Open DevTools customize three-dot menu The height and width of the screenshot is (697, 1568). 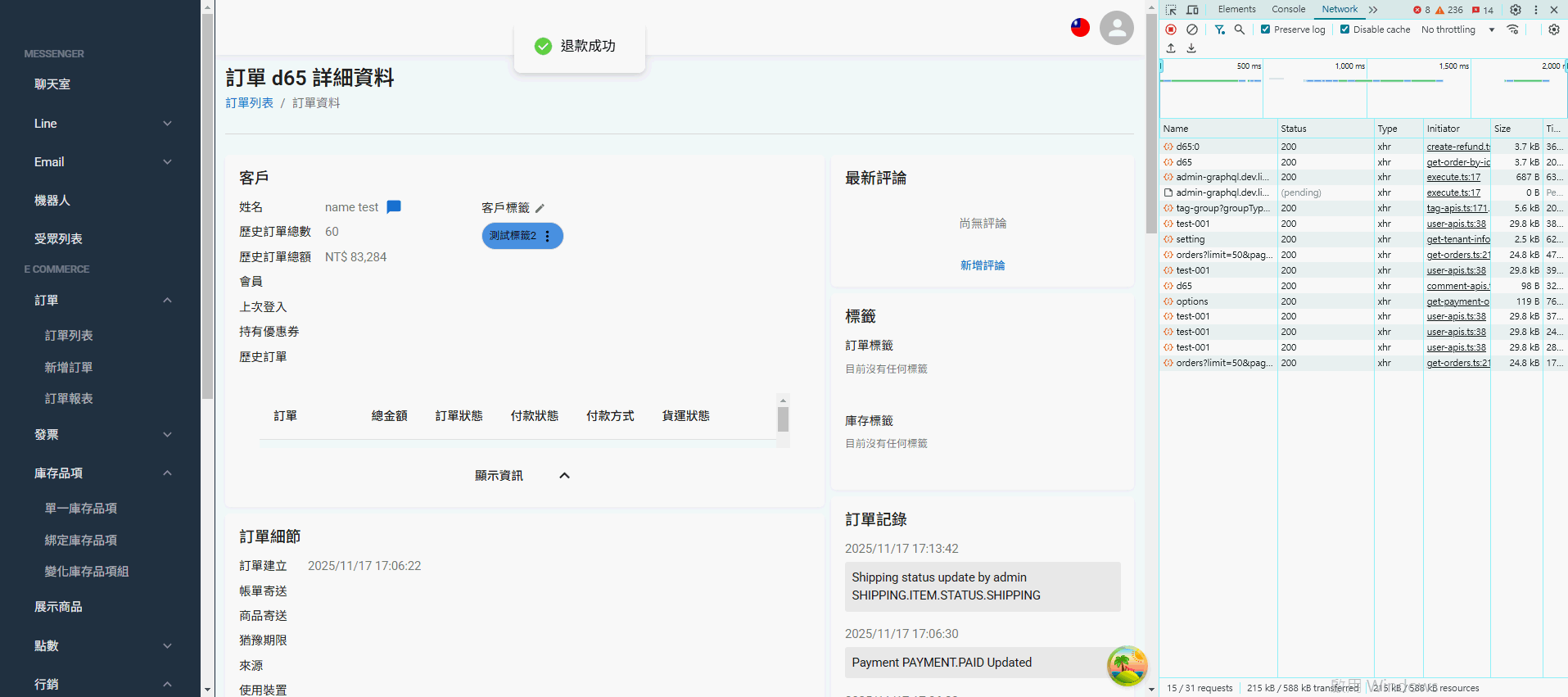[x=1536, y=10]
